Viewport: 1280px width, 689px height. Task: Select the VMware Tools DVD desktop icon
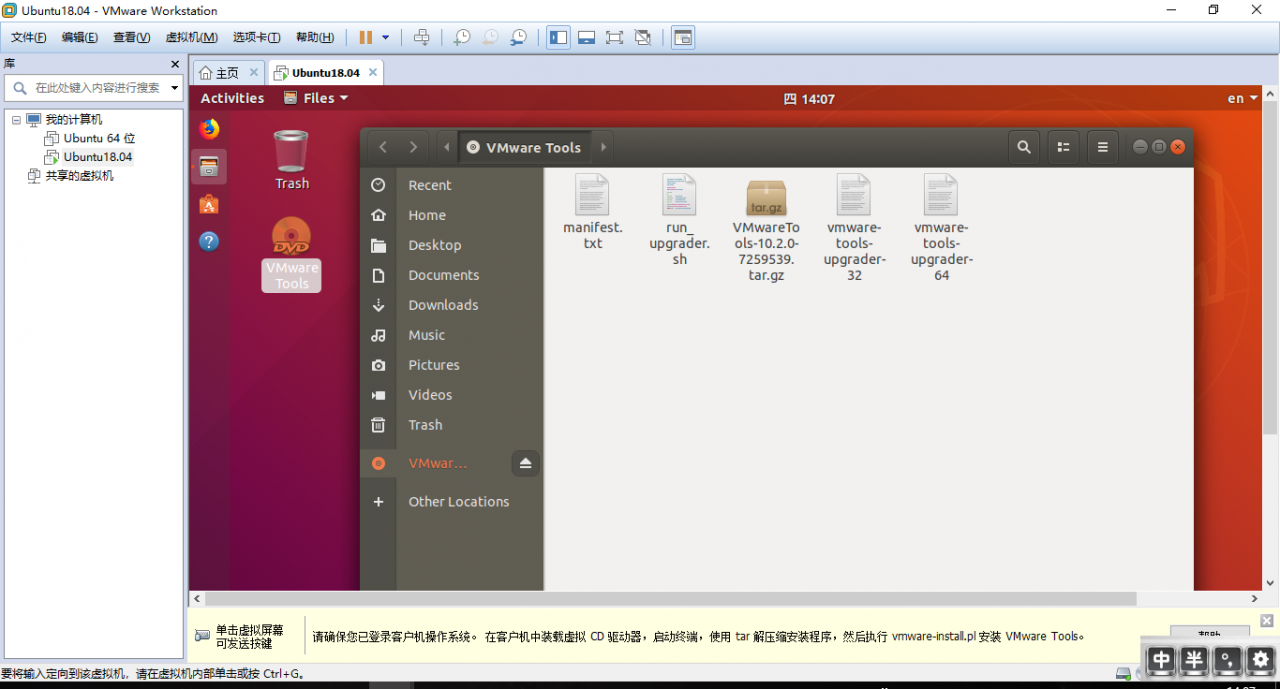(x=292, y=254)
